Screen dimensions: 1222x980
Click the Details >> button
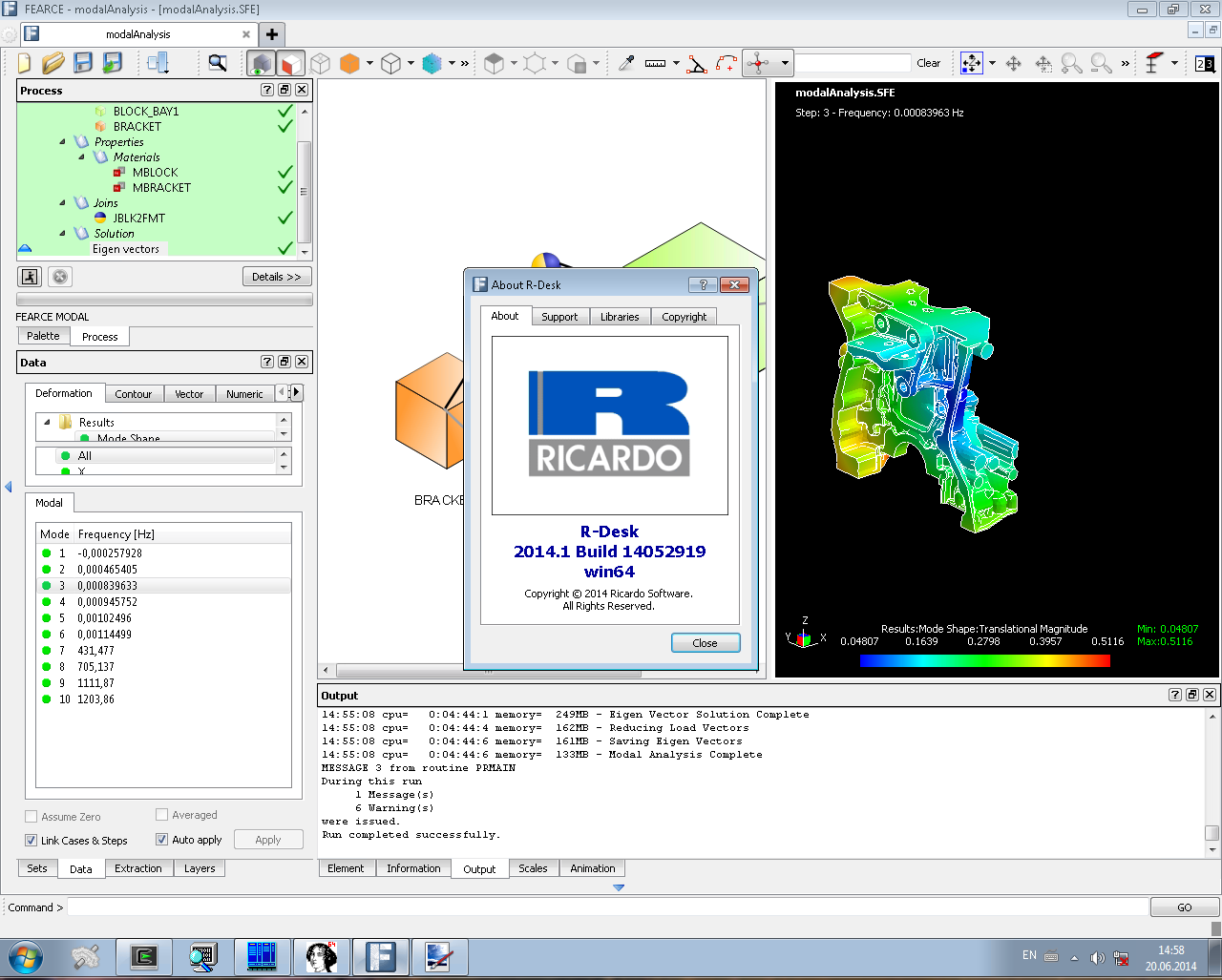(277, 277)
